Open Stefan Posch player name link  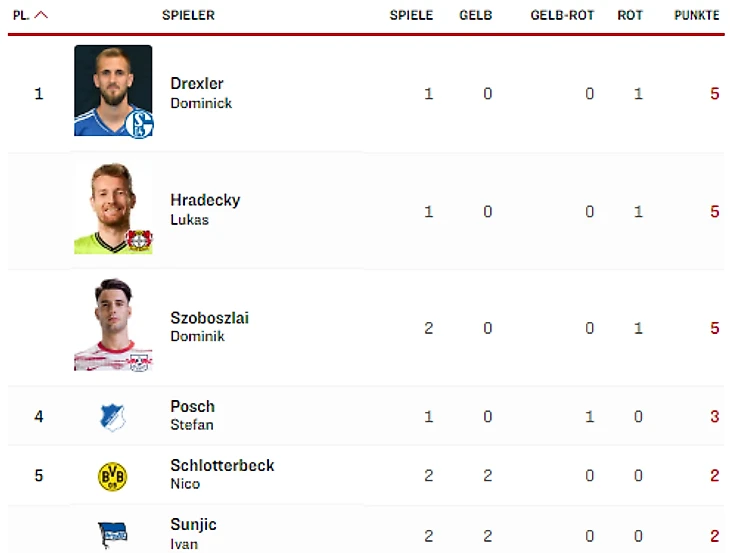pos(192,415)
